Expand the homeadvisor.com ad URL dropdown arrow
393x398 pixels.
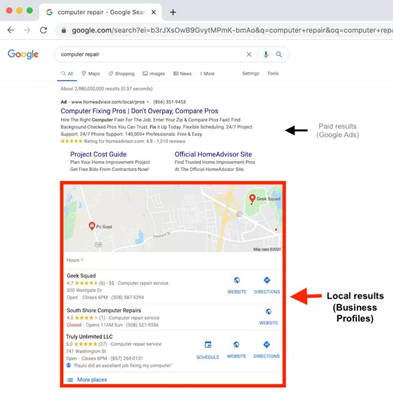pos(148,102)
